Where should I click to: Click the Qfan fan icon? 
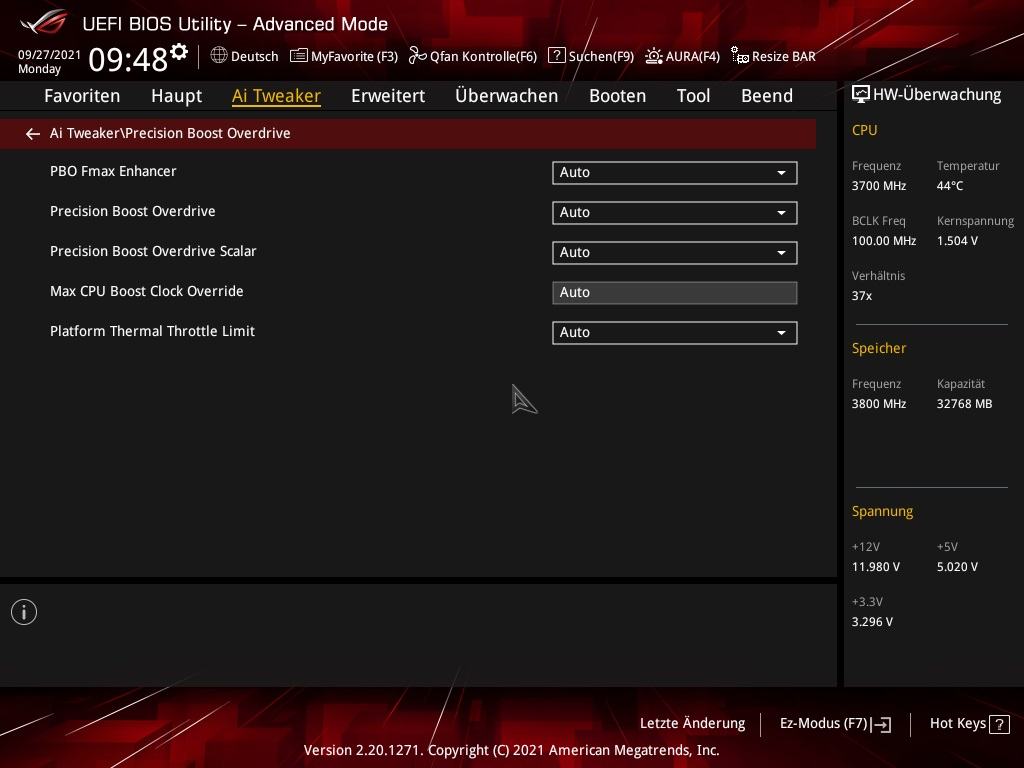tap(417, 56)
